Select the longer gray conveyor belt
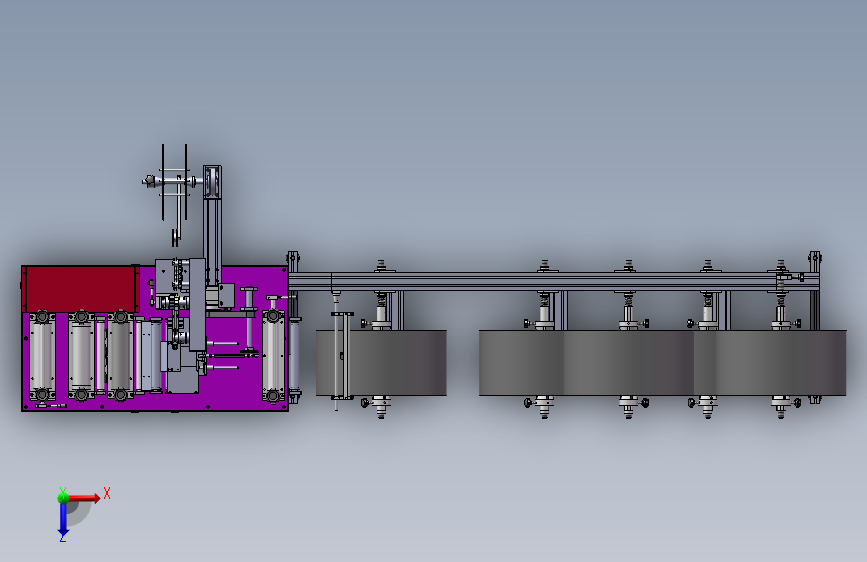 662,363
